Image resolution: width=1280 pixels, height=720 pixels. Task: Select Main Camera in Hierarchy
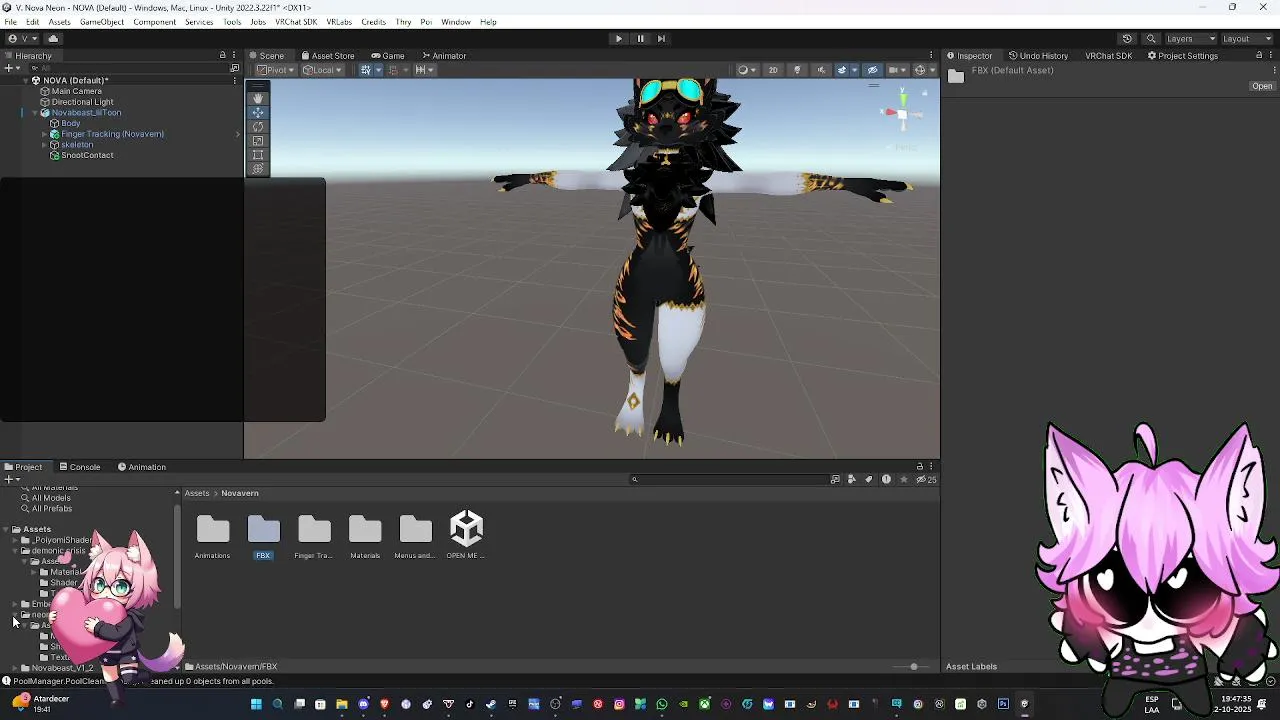click(x=76, y=91)
